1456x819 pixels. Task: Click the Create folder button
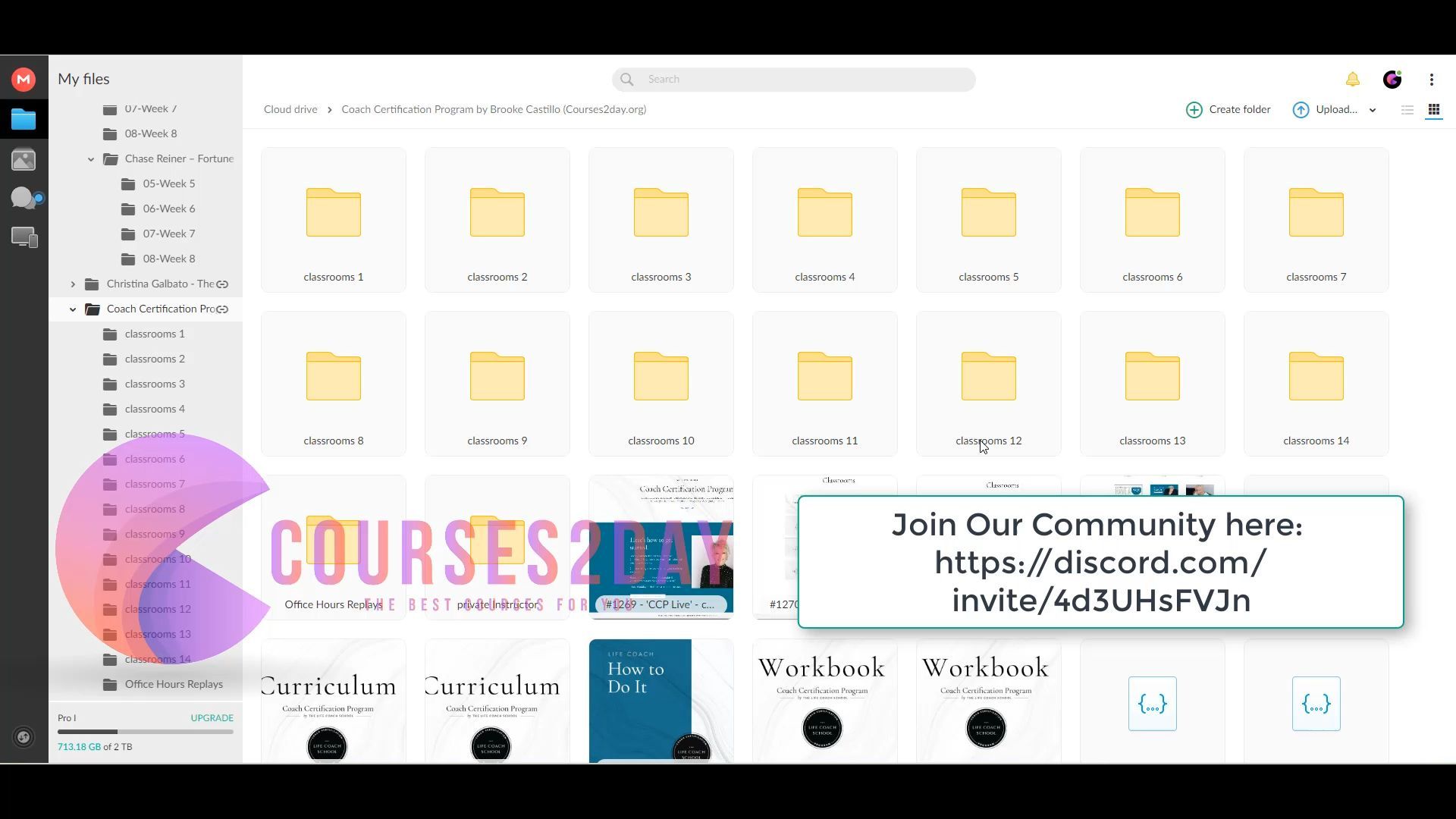pyautogui.click(x=1228, y=110)
